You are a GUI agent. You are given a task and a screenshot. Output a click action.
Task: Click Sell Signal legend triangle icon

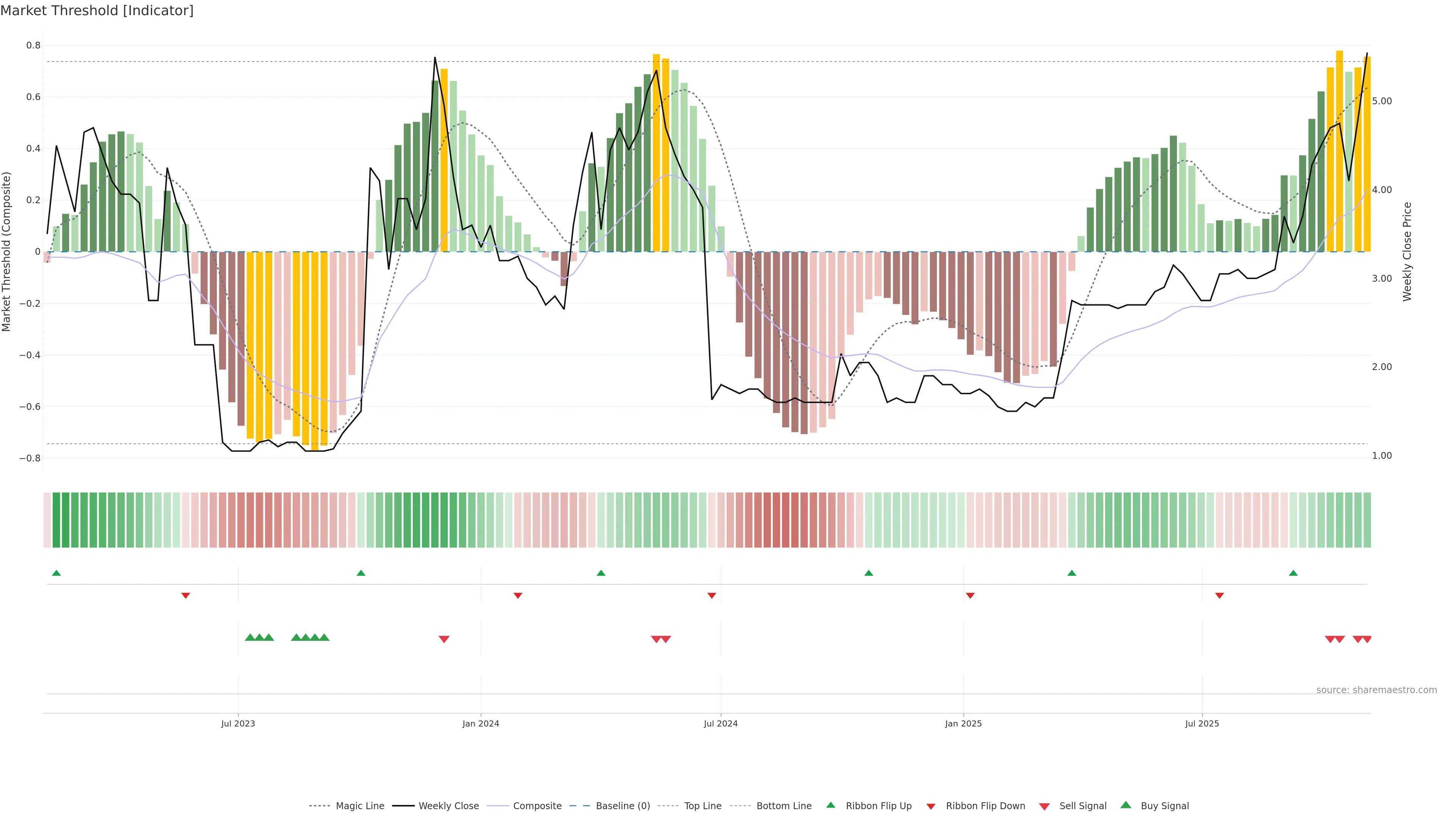tap(1045, 806)
